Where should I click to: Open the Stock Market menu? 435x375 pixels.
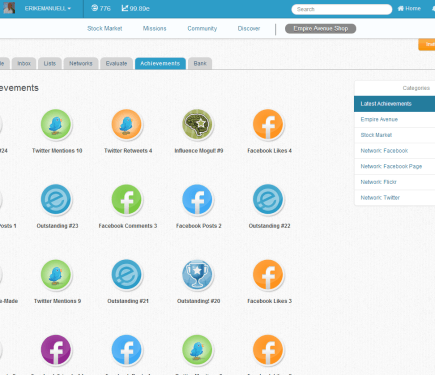[105, 29]
